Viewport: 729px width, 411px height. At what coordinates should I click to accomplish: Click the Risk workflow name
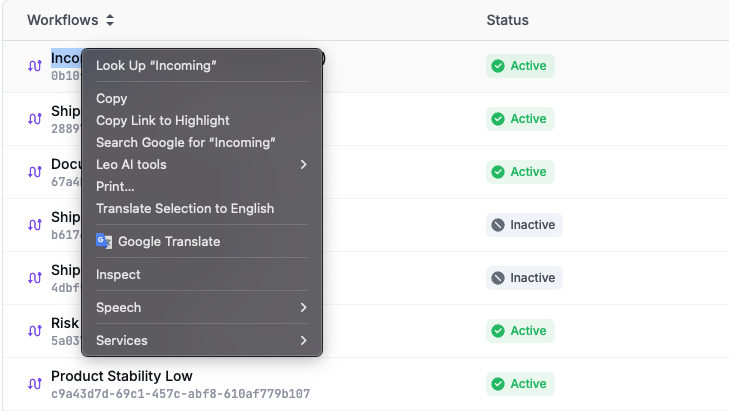tap(65, 323)
